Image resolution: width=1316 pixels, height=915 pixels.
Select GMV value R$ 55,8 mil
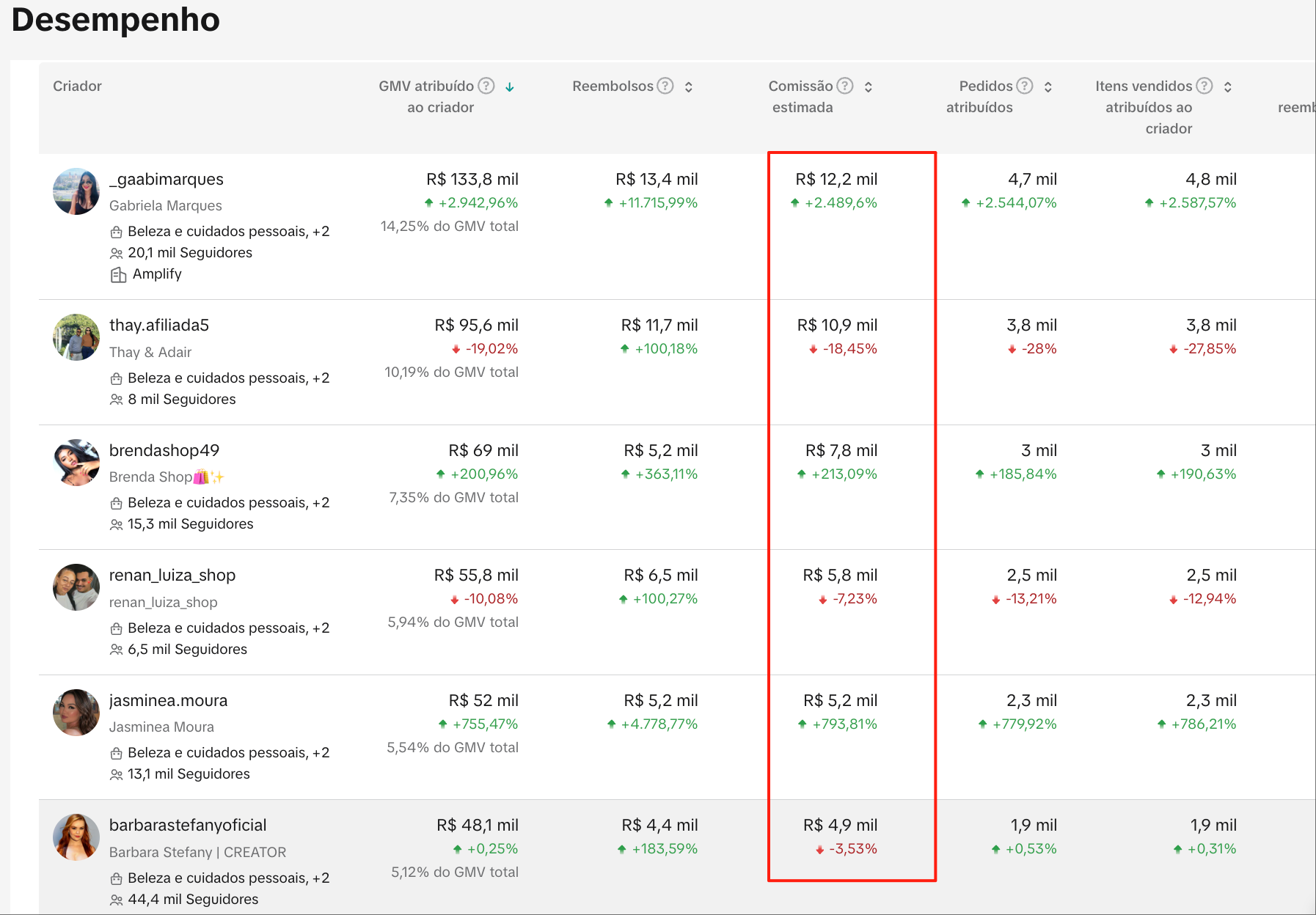(x=476, y=576)
